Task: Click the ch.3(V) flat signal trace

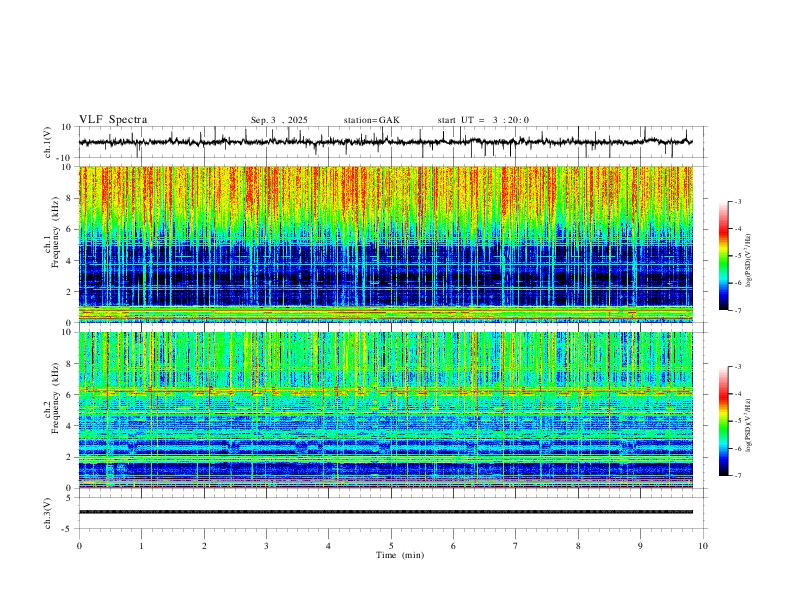Action: [386, 512]
